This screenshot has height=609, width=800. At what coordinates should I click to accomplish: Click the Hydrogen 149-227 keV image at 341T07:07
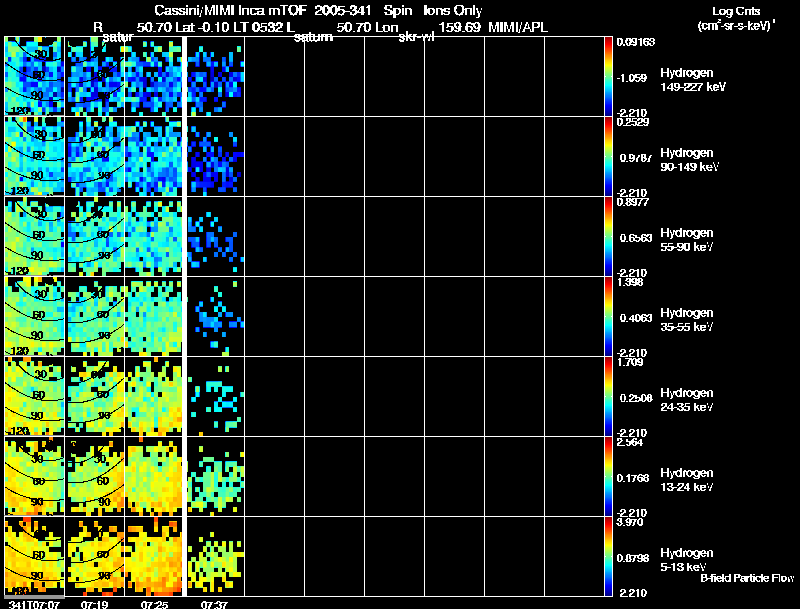[35, 76]
